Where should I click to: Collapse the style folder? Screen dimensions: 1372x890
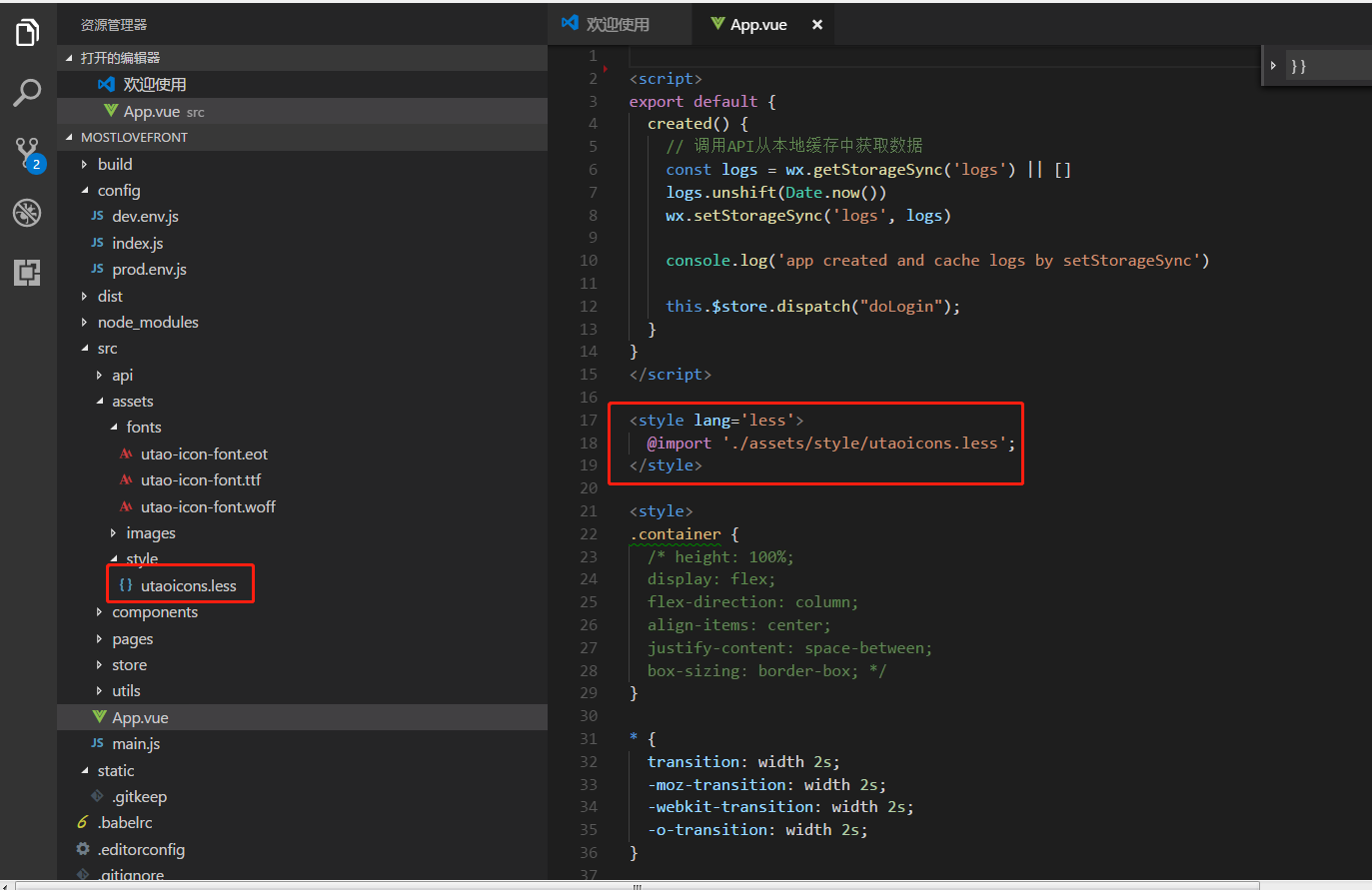[113, 558]
